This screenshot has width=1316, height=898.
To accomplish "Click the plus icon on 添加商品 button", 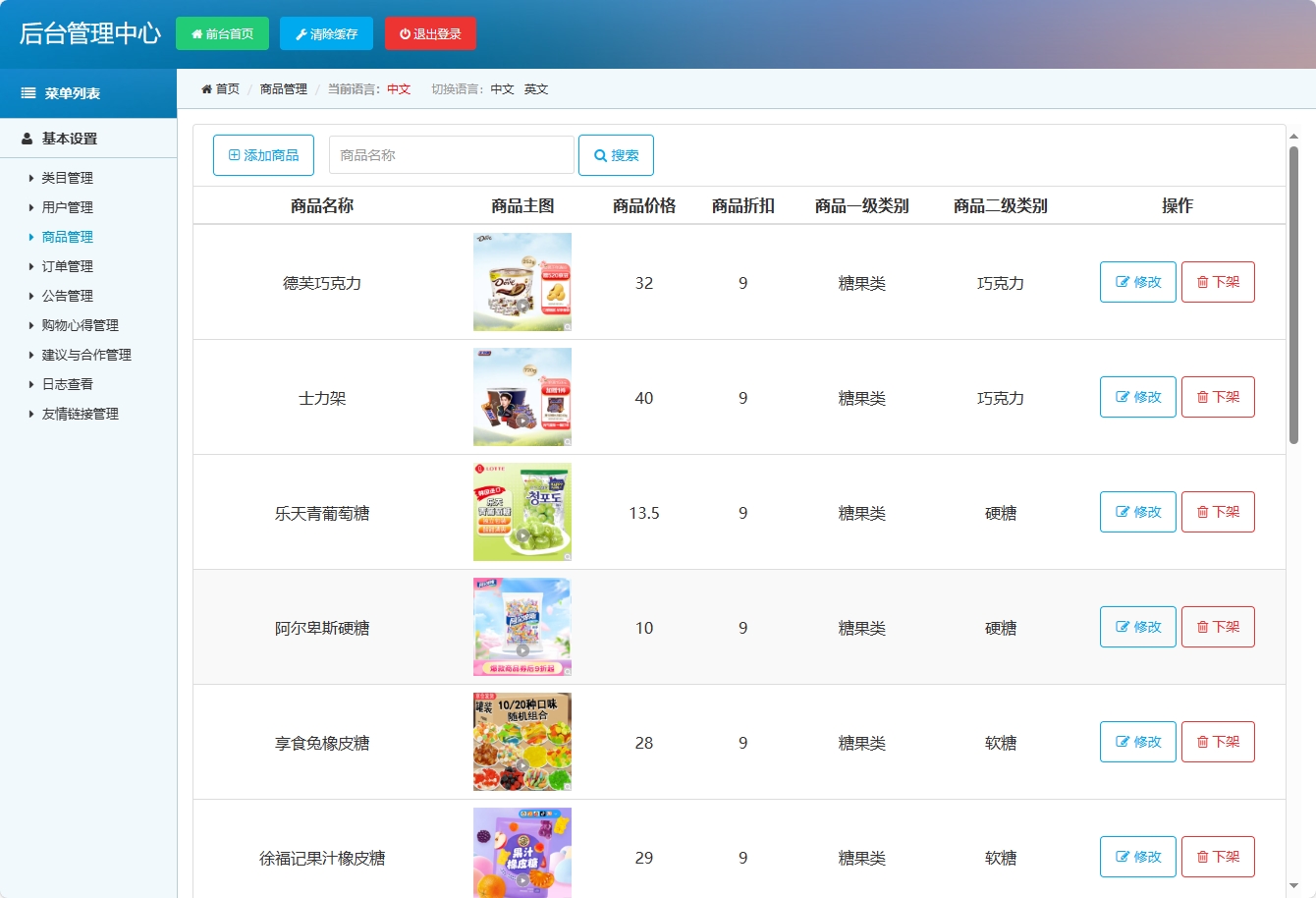I will [x=234, y=154].
